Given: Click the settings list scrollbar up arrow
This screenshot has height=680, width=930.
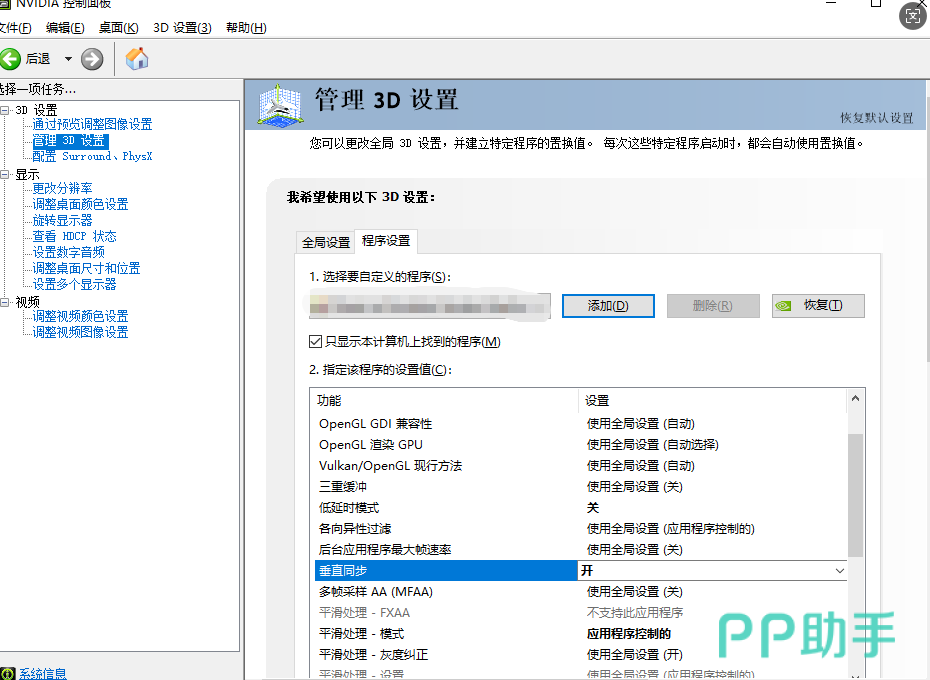Looking at the screenshot, I should [x=855, y=399].
